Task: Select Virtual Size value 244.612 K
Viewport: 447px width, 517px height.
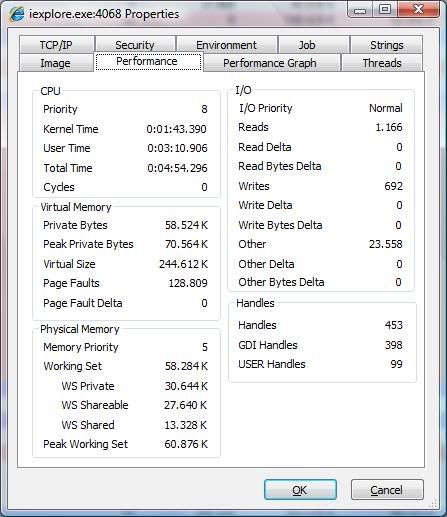Action: point(183,264)
